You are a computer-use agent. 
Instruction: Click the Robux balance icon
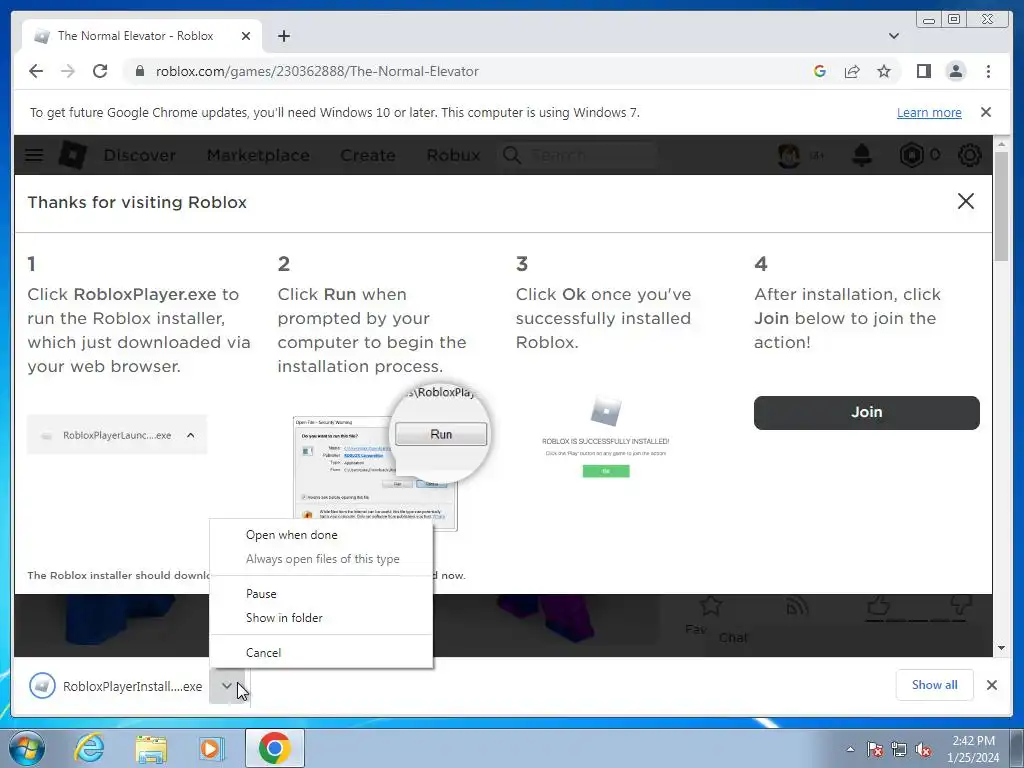[x=912, y=155]
